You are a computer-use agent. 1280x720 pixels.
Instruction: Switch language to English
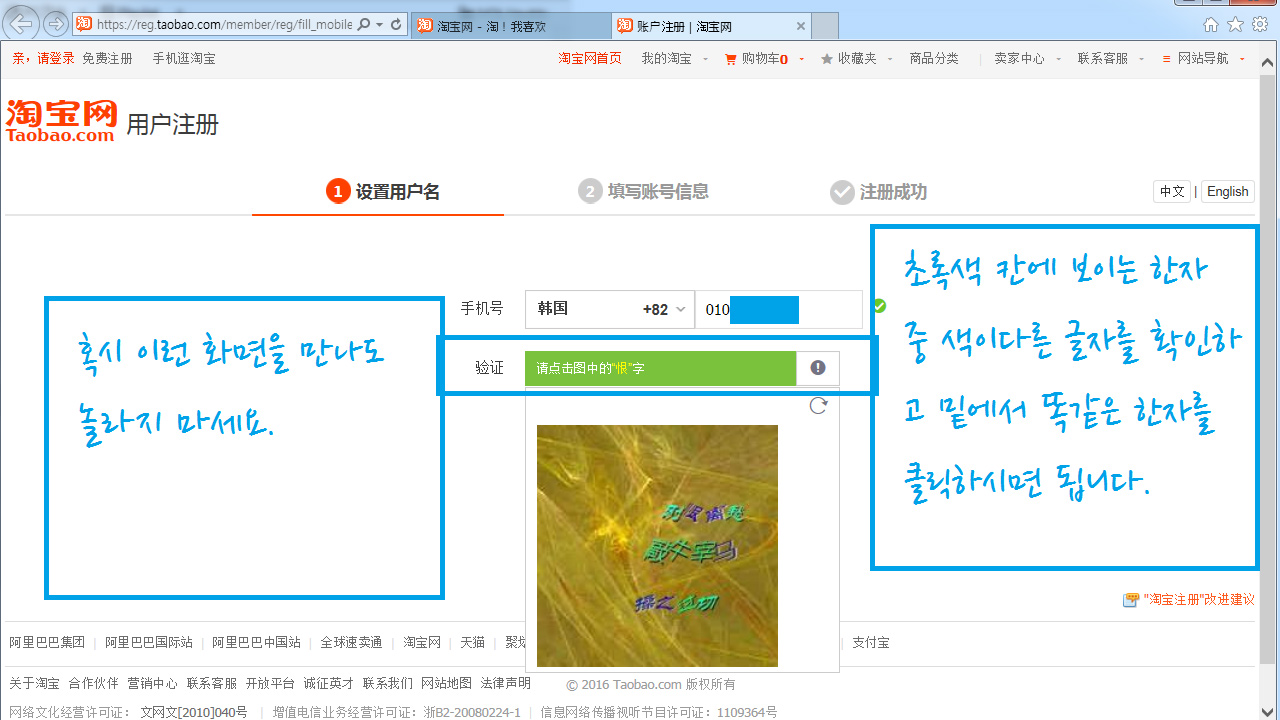(x=1227, y=192)
